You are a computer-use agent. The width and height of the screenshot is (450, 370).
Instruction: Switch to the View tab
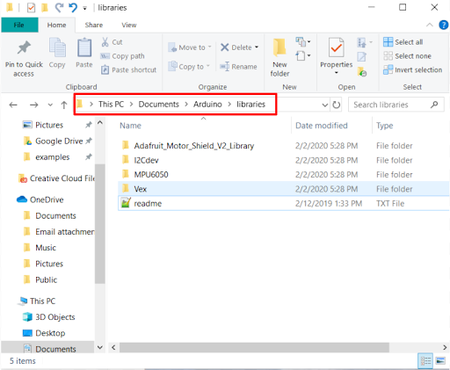coord(129,25)
